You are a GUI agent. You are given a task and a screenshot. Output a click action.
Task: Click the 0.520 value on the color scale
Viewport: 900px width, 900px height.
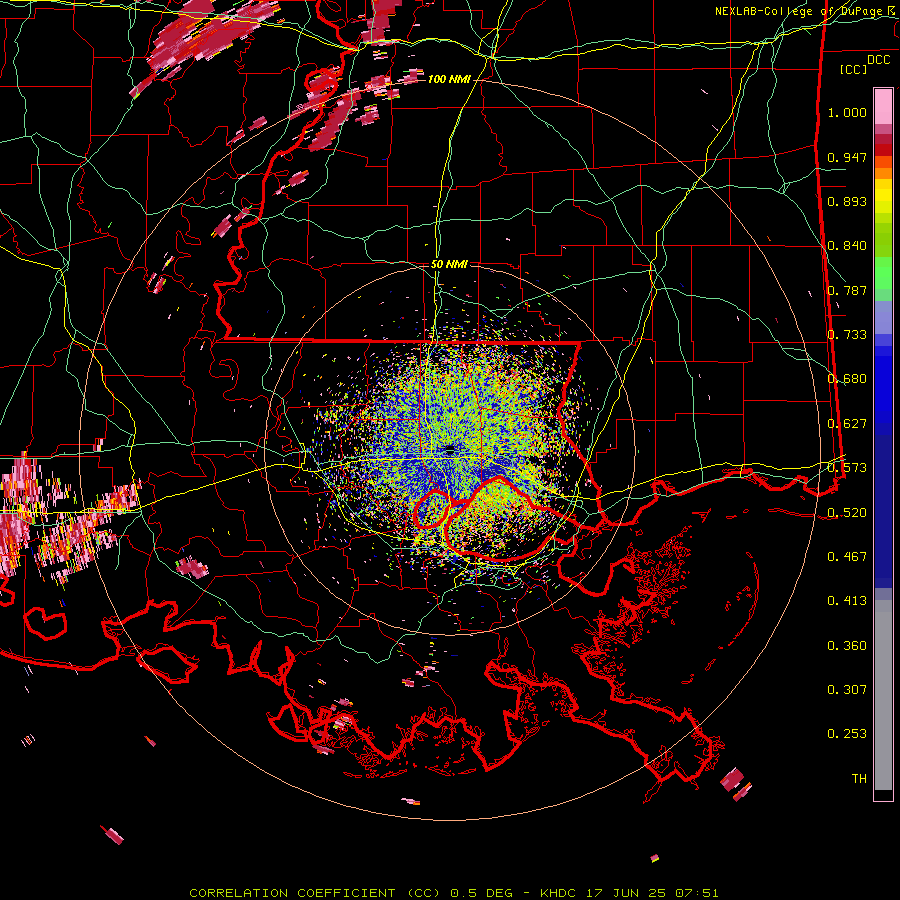[x=847, y=513]
